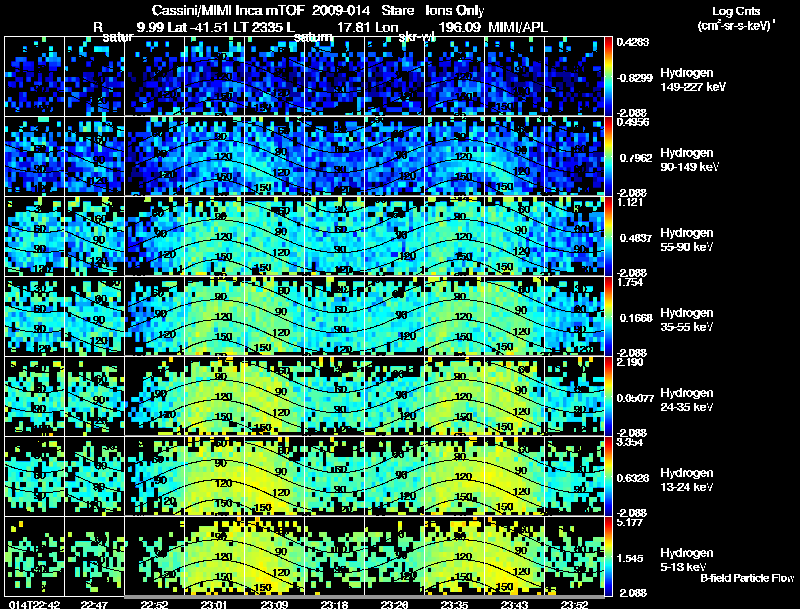Click the '(cm²-sr-s-keV)' units text
The width and height of the screenshot is (800, 609).
735,26
